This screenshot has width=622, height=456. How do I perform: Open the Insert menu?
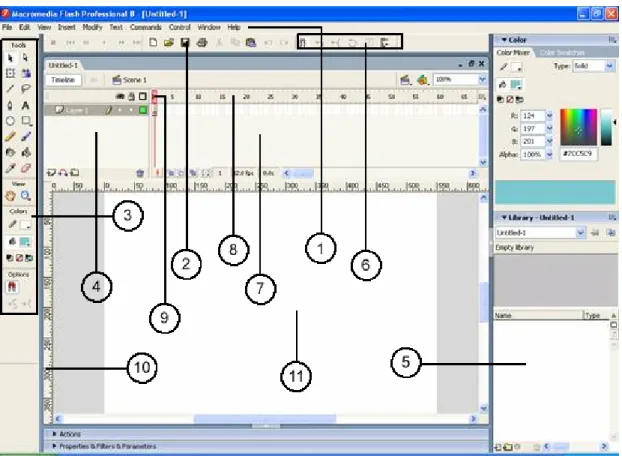[x=66, y=27]
